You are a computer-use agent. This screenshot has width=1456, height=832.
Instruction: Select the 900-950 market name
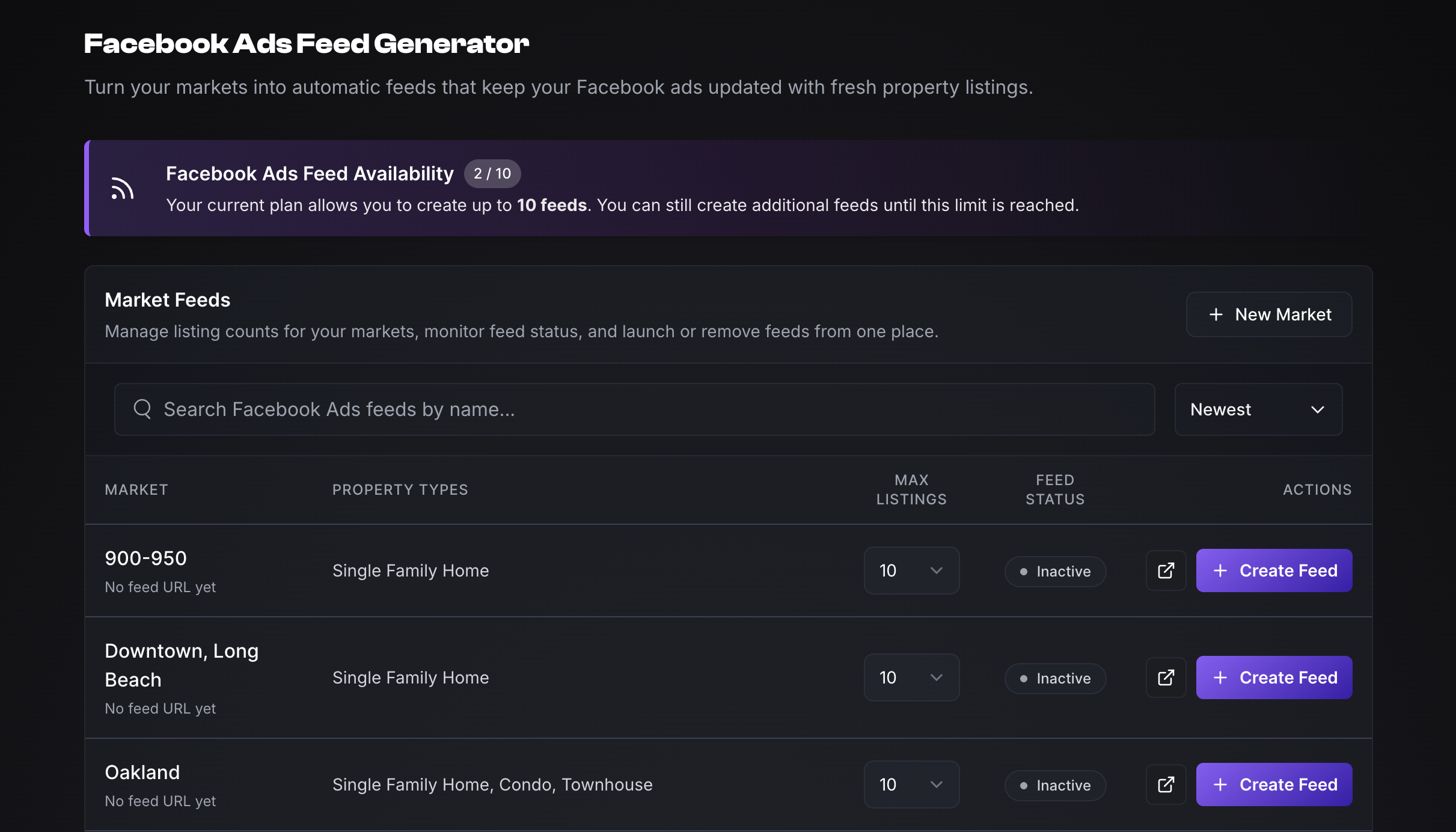click(x=146, y=558)
